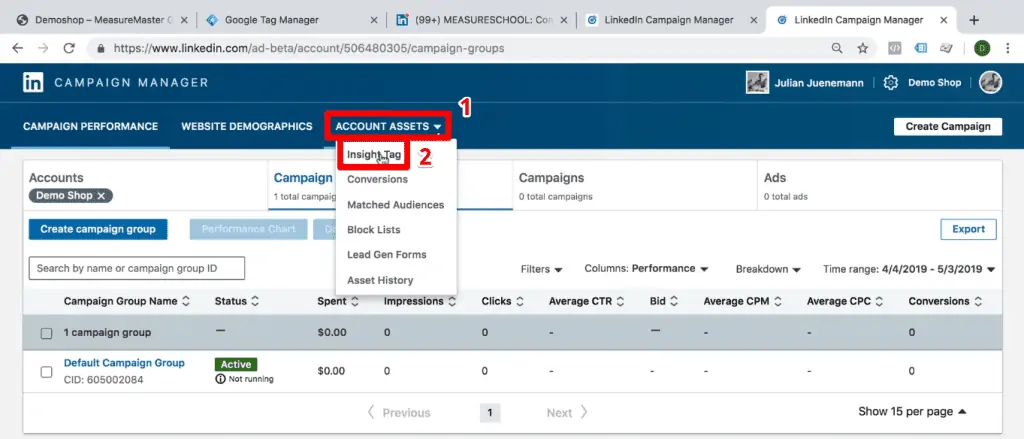Sort by Average CPC column
This screenshot has width=1024, height=439.
point(879,302)
